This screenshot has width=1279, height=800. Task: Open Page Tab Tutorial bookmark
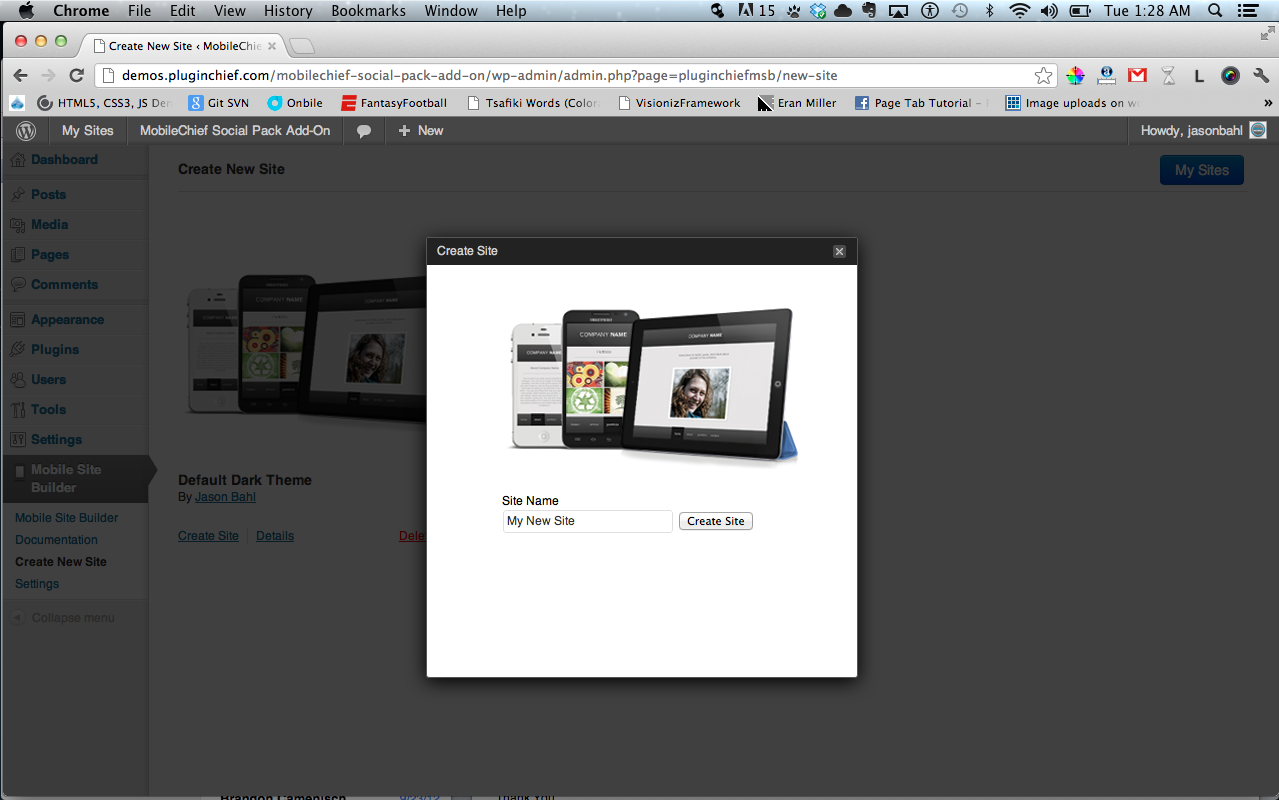pos(922,103)
